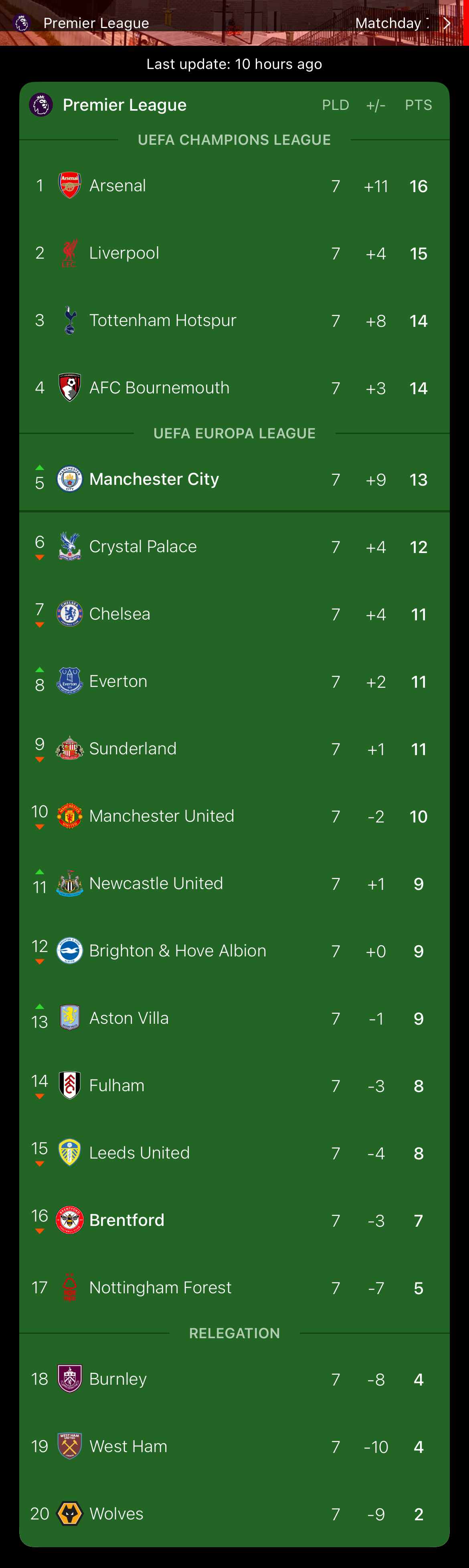Open the Matchday label in top bar

click(389, 23)
